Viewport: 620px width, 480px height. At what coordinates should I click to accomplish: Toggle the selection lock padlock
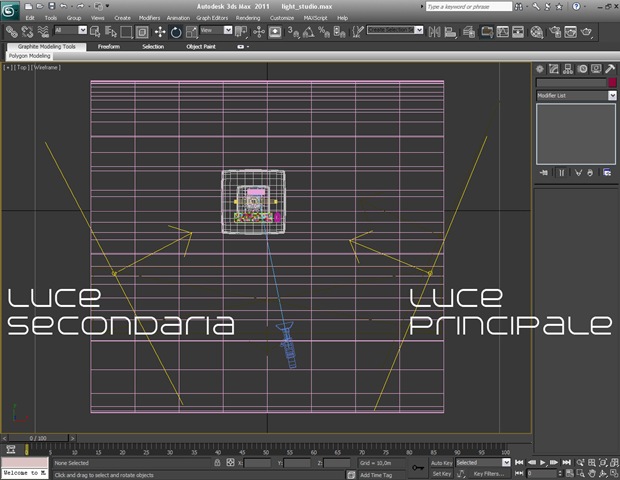click(217, 463)
